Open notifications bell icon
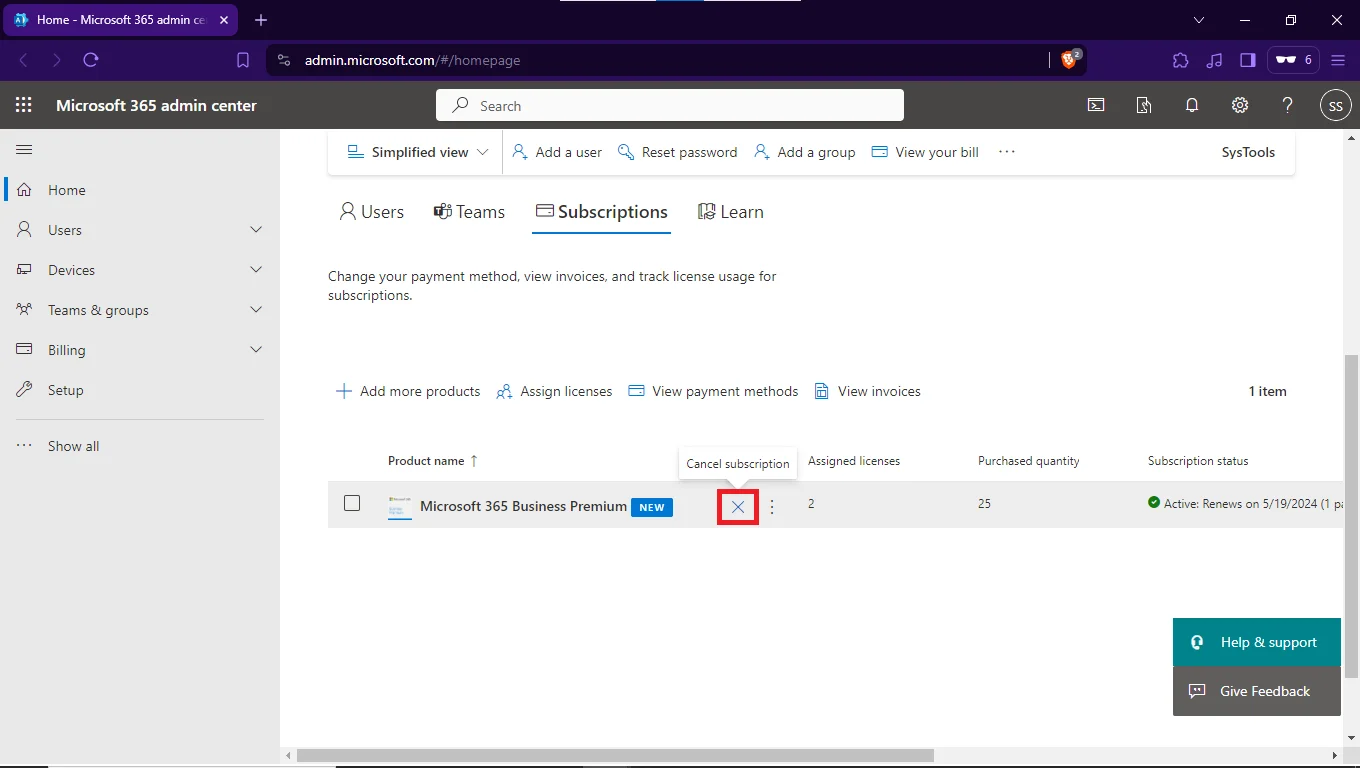Screen dimensions: 1360x768 [1192, 105]
